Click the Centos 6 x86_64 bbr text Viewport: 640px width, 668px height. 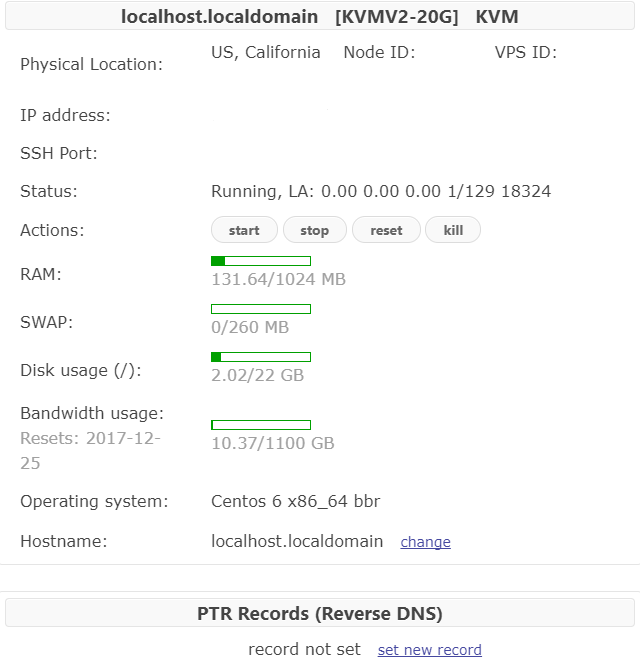[295, 501]
